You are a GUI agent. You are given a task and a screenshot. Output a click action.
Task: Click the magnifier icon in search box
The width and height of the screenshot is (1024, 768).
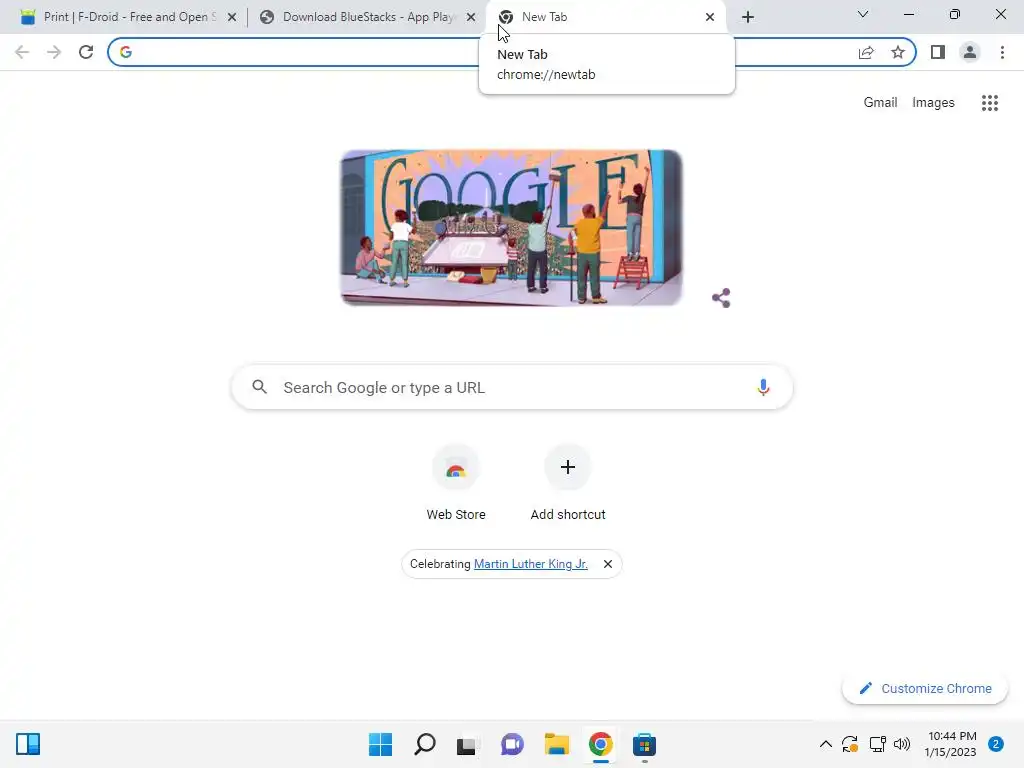point(260,387)
